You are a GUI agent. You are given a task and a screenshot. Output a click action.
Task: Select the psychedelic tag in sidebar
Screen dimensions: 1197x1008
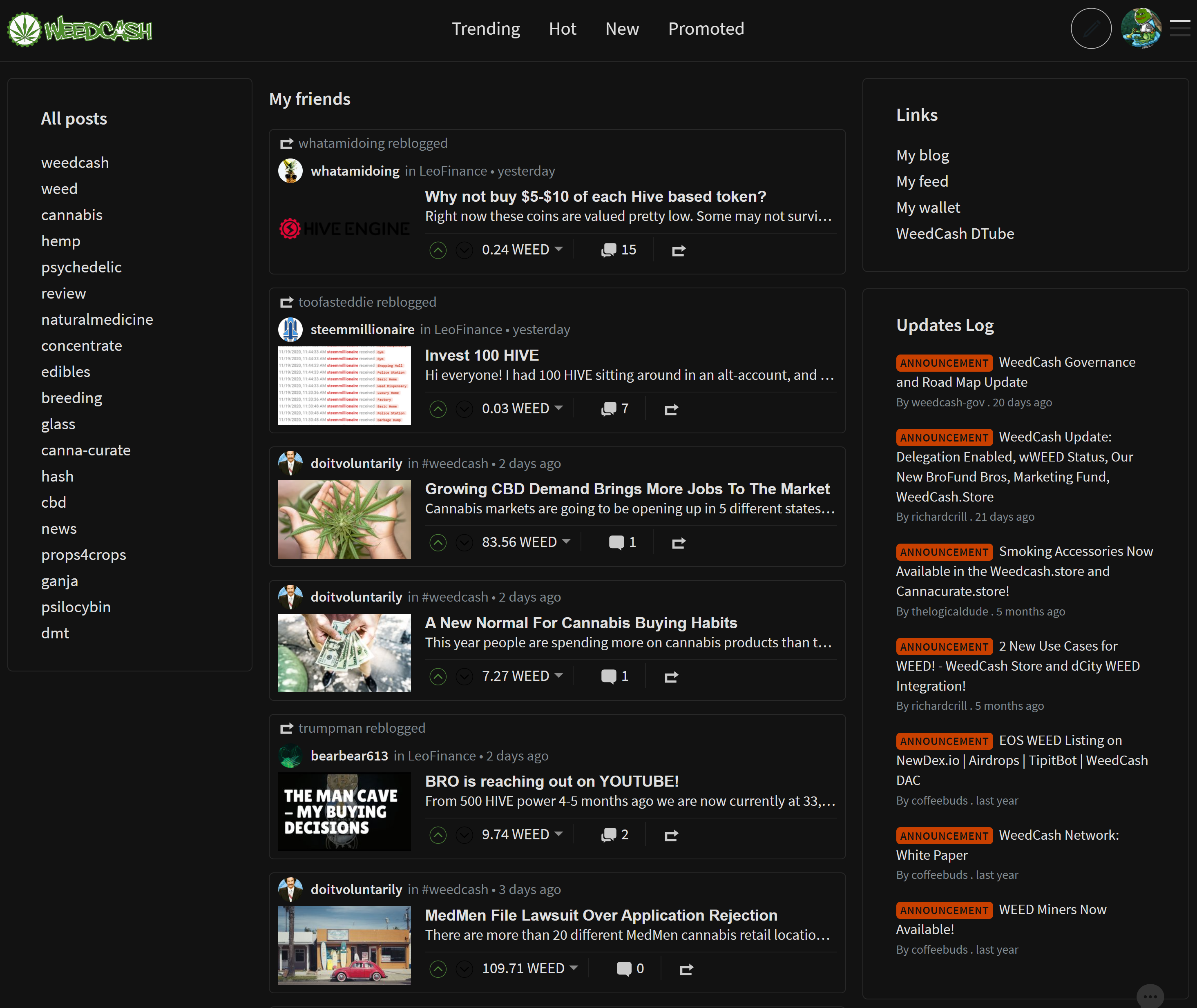[81, 267]
